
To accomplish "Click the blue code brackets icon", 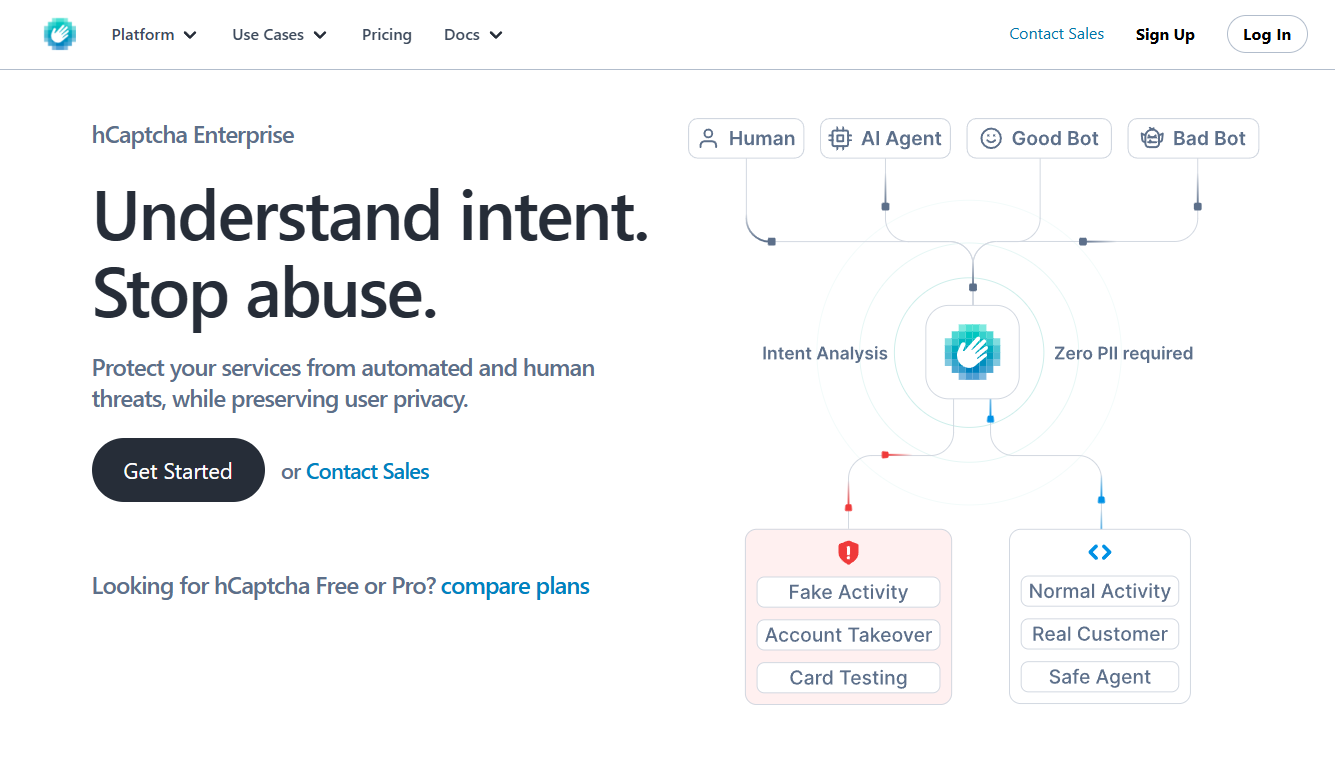I will (1099, 552).
